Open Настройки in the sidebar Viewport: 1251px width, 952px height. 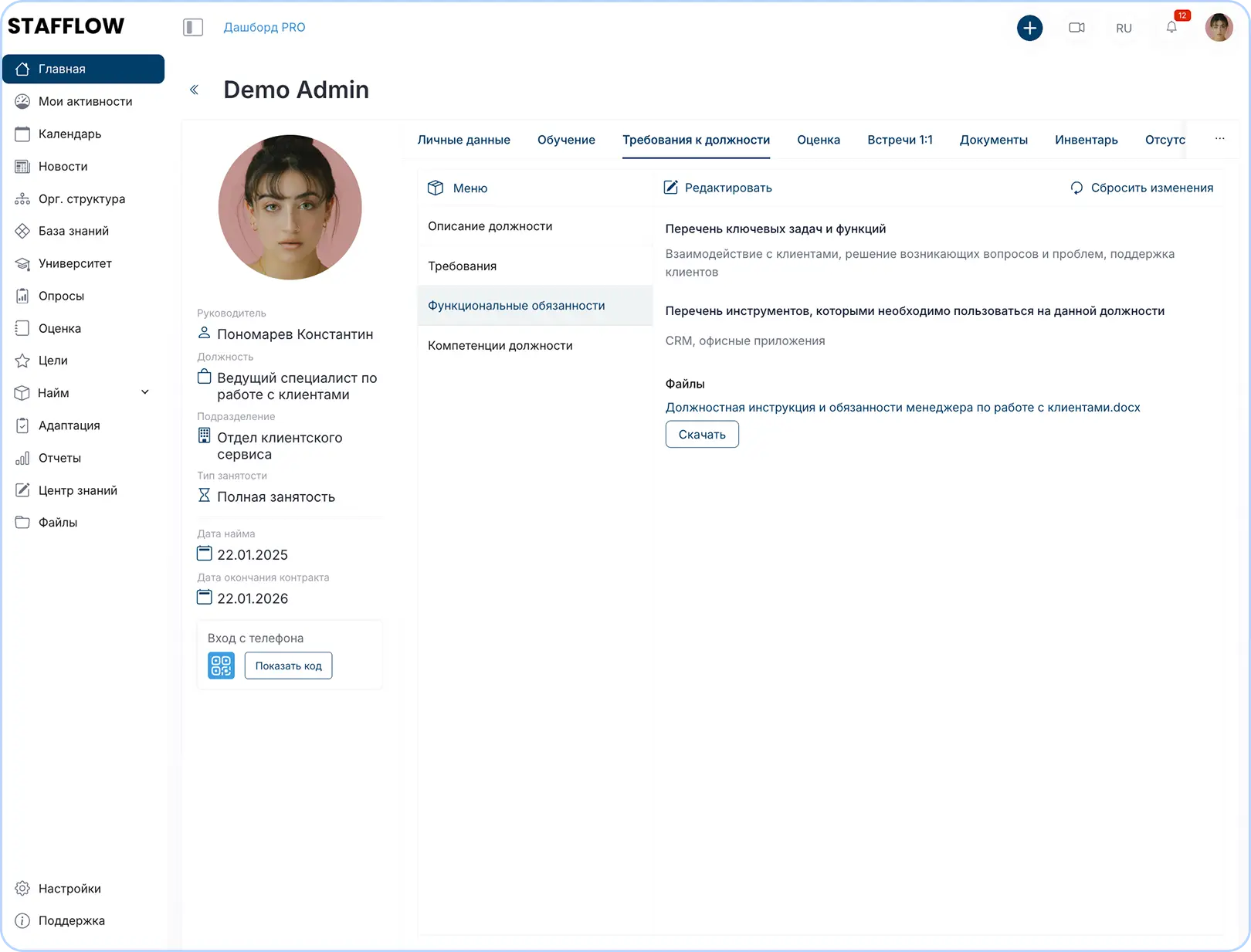click(x=69, y=889)
